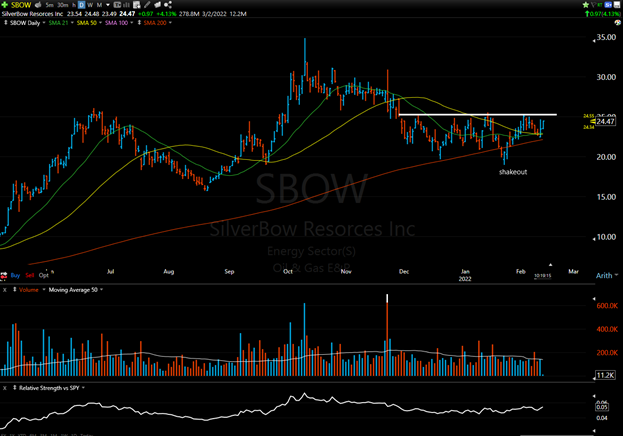Select the Daily 'D' time frame
Screen dimensions: 623x436
[x=81, y=5]
